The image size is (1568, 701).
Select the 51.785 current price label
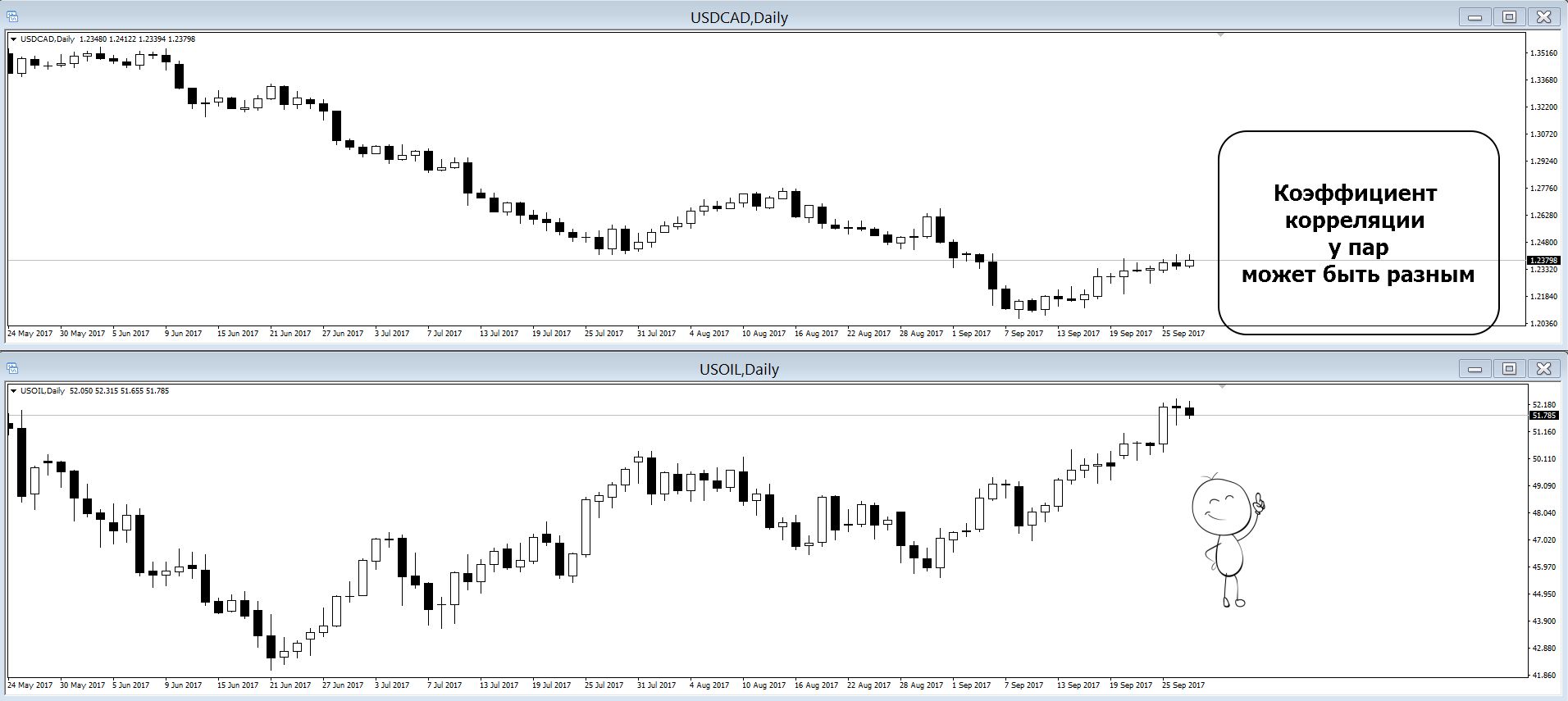click(1543, 416)
